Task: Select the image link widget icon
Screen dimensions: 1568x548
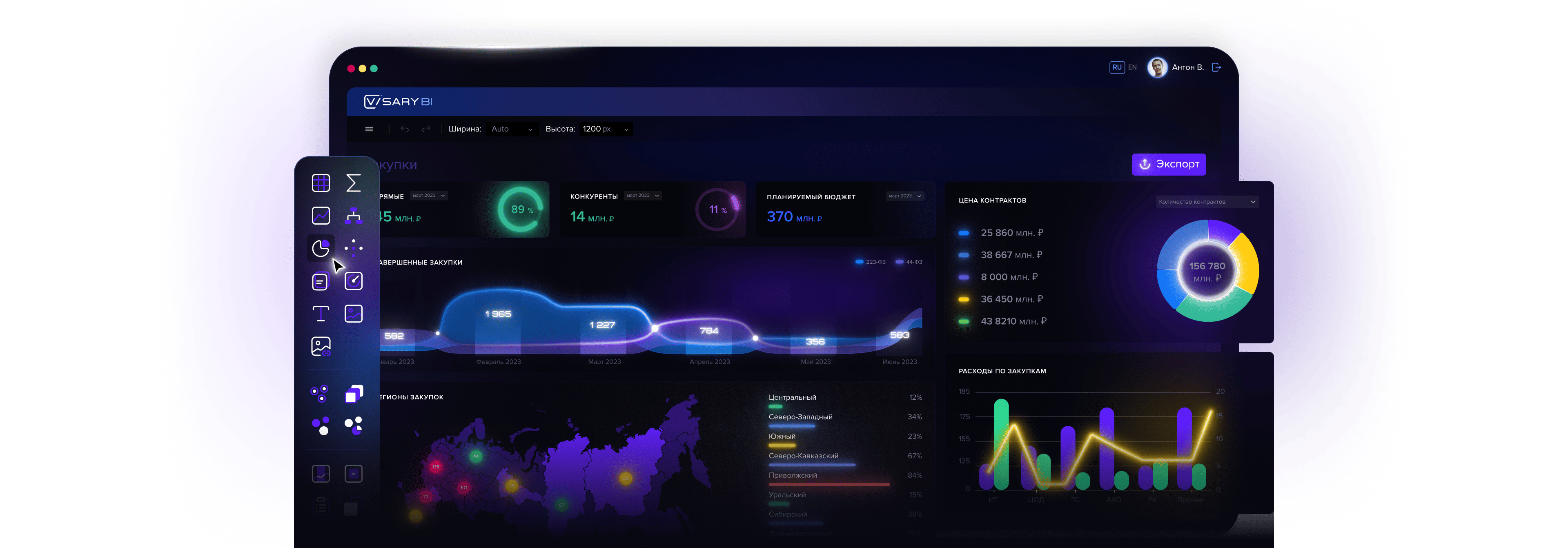Action: pos(321,346)
